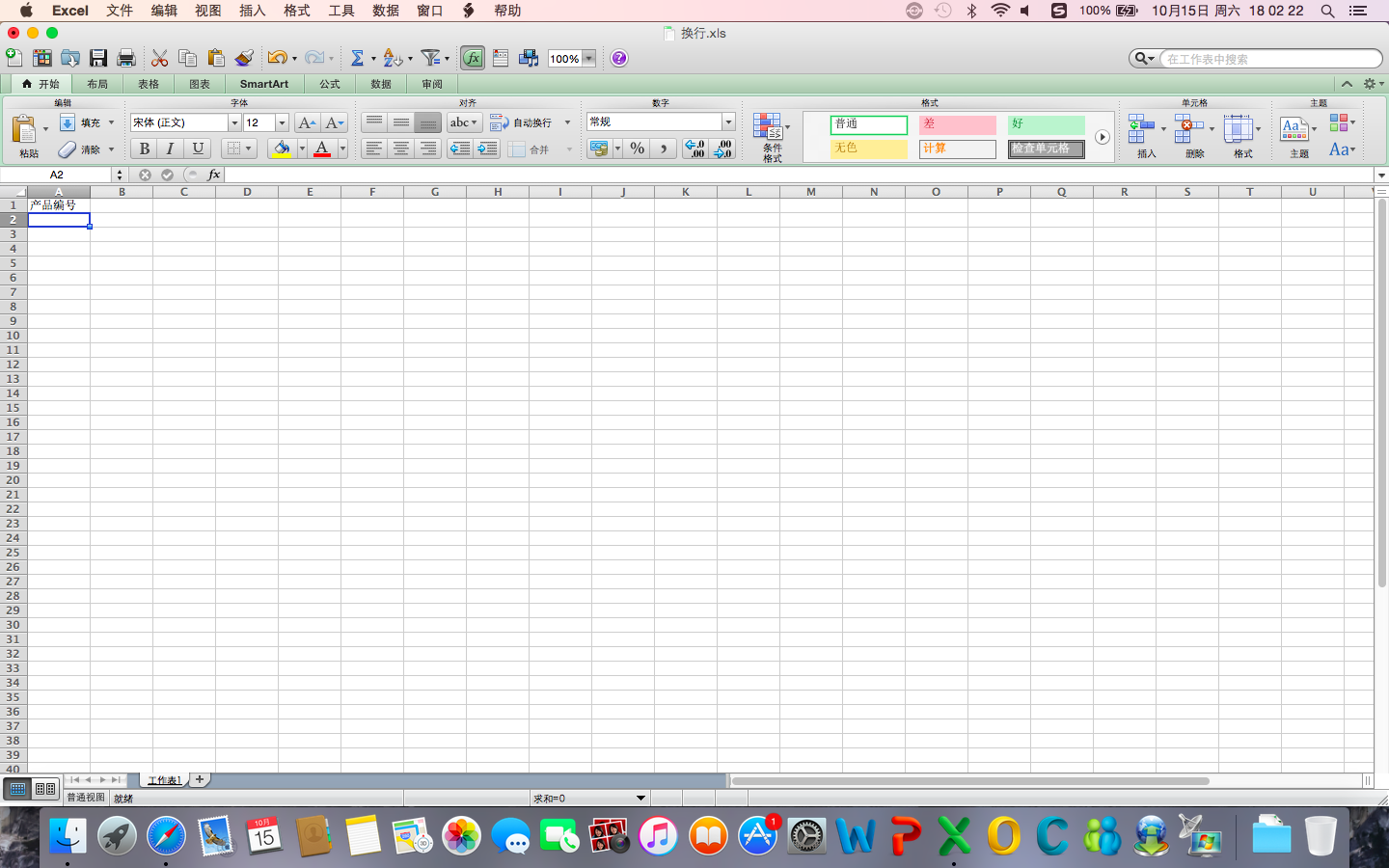Click the Paste clipboard toolbar icon
1389x868 pixels.
pos(216,58)
